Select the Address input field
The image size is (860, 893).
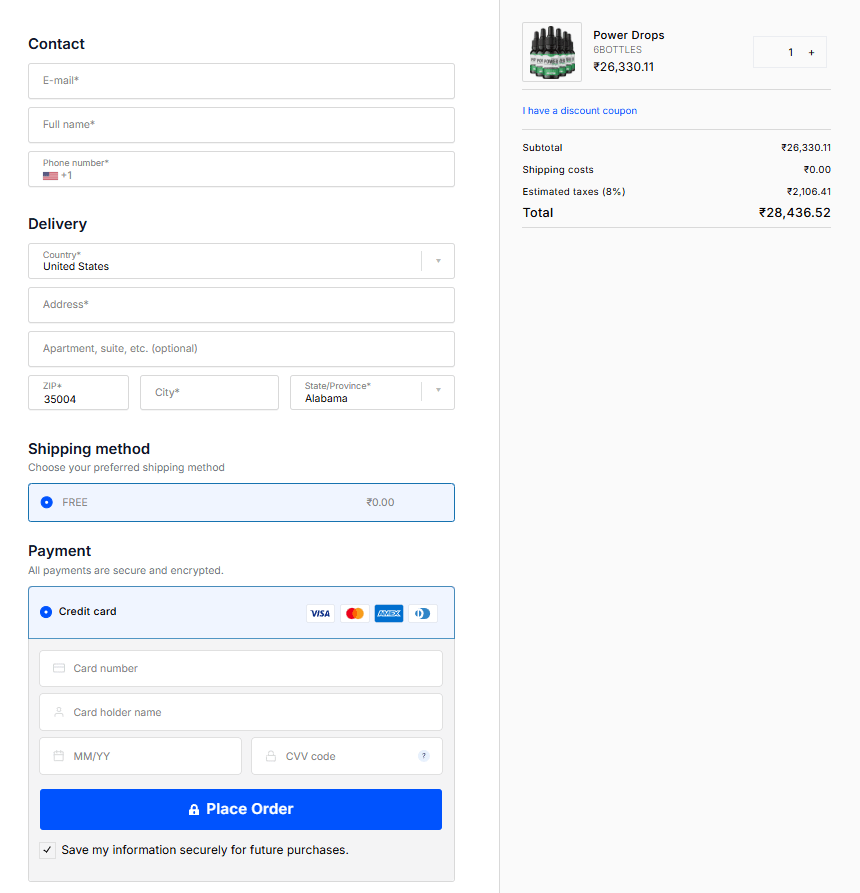point(241,305)
